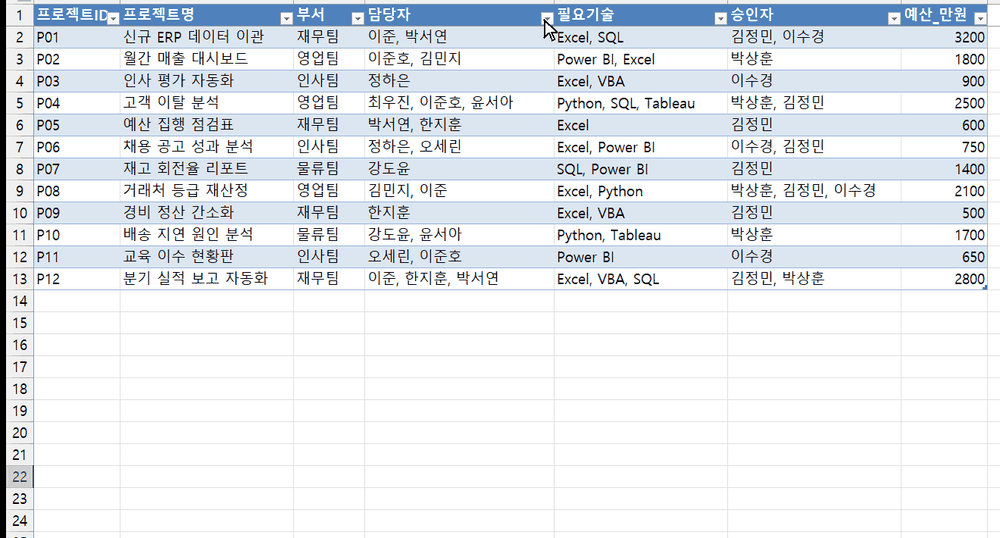Select the budget cell 3200
The image size is (1000, 538).
tap(945, 37)
